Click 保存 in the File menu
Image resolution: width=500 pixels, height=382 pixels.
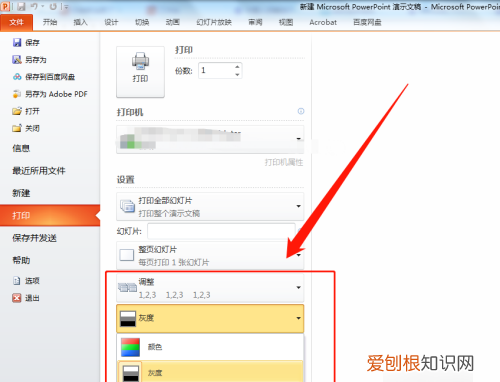click(x=26, y=42)
